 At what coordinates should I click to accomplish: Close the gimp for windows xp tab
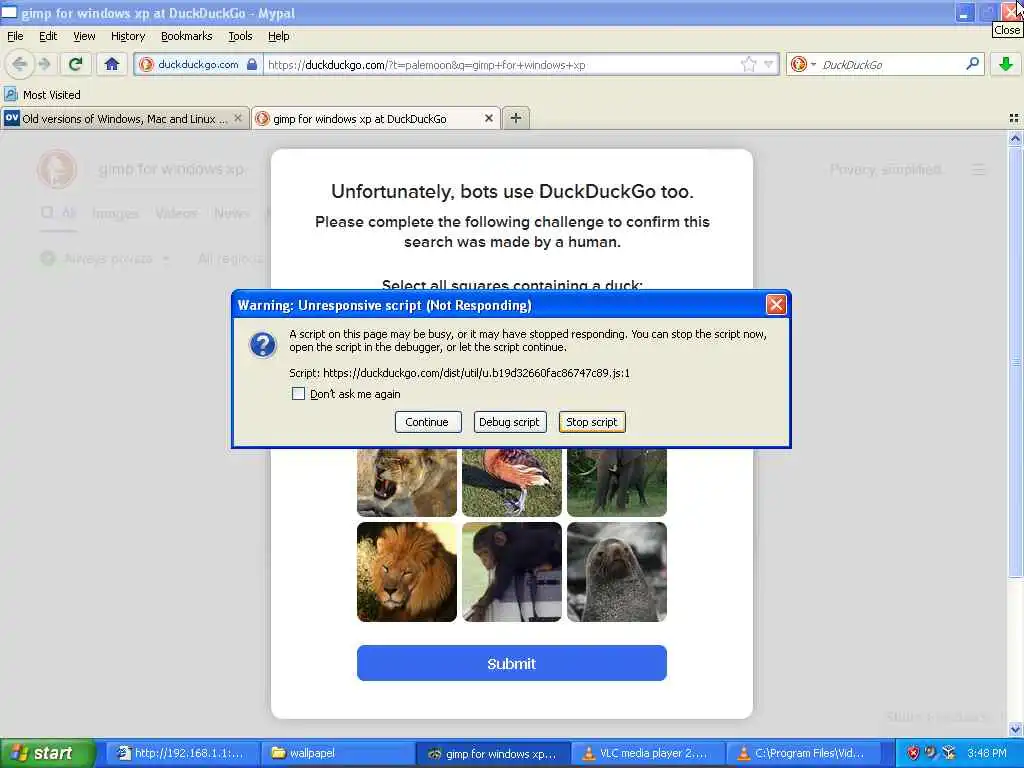coord(488,118)
